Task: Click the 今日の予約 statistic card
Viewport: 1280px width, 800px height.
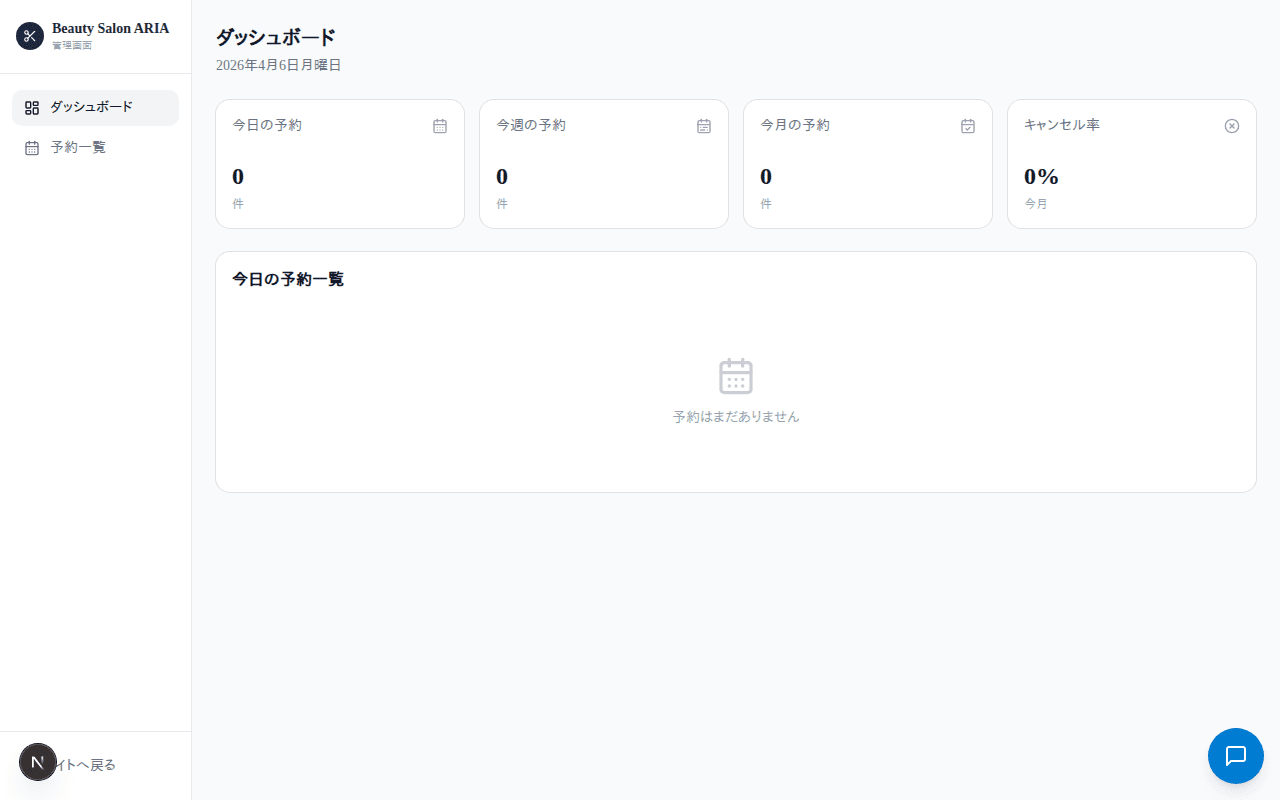Action: [x=340, y=163]
